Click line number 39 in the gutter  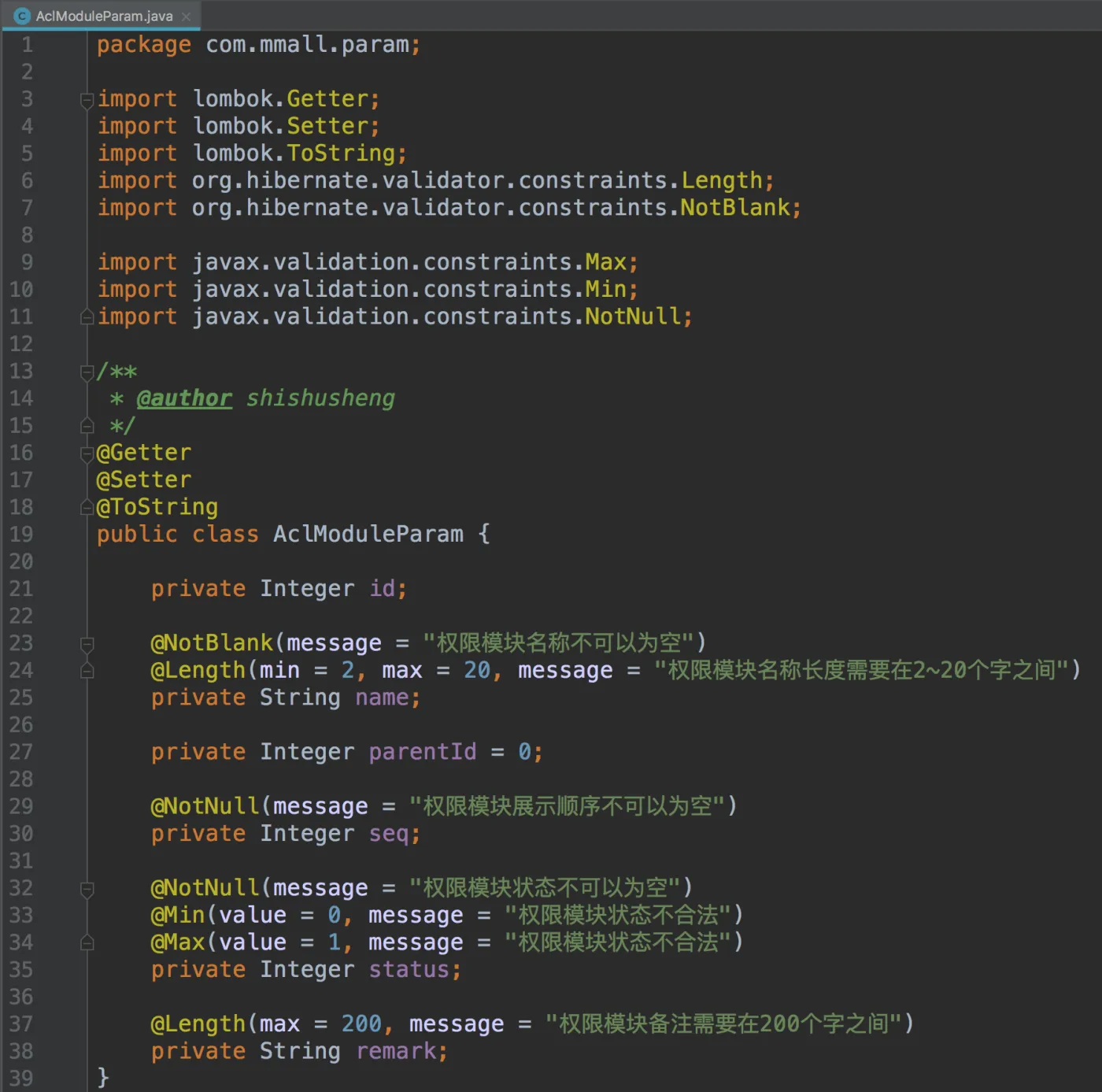[x=21, y=1078]
